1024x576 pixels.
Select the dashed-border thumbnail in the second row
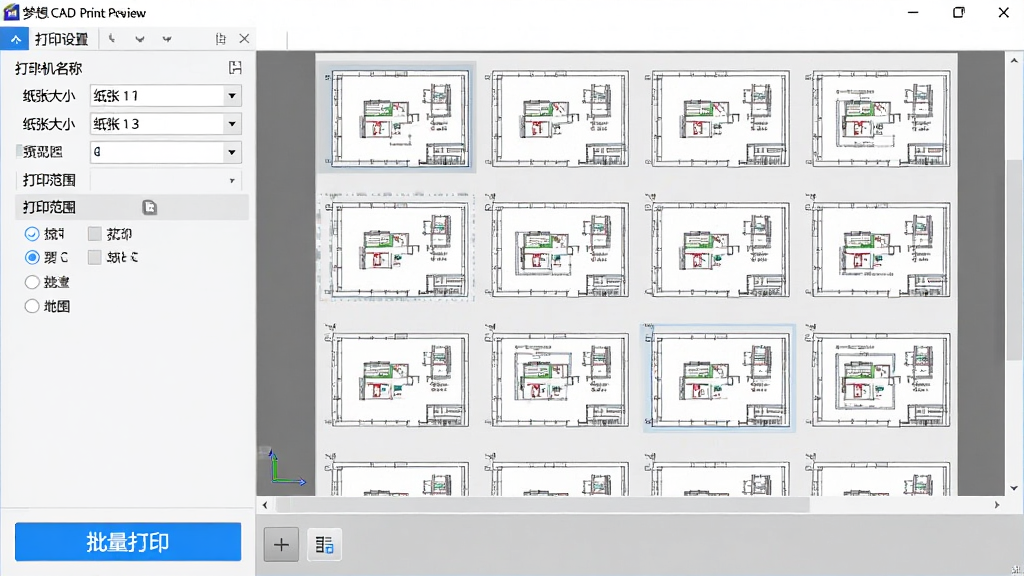pyautogui.click(x=396, y=247)
